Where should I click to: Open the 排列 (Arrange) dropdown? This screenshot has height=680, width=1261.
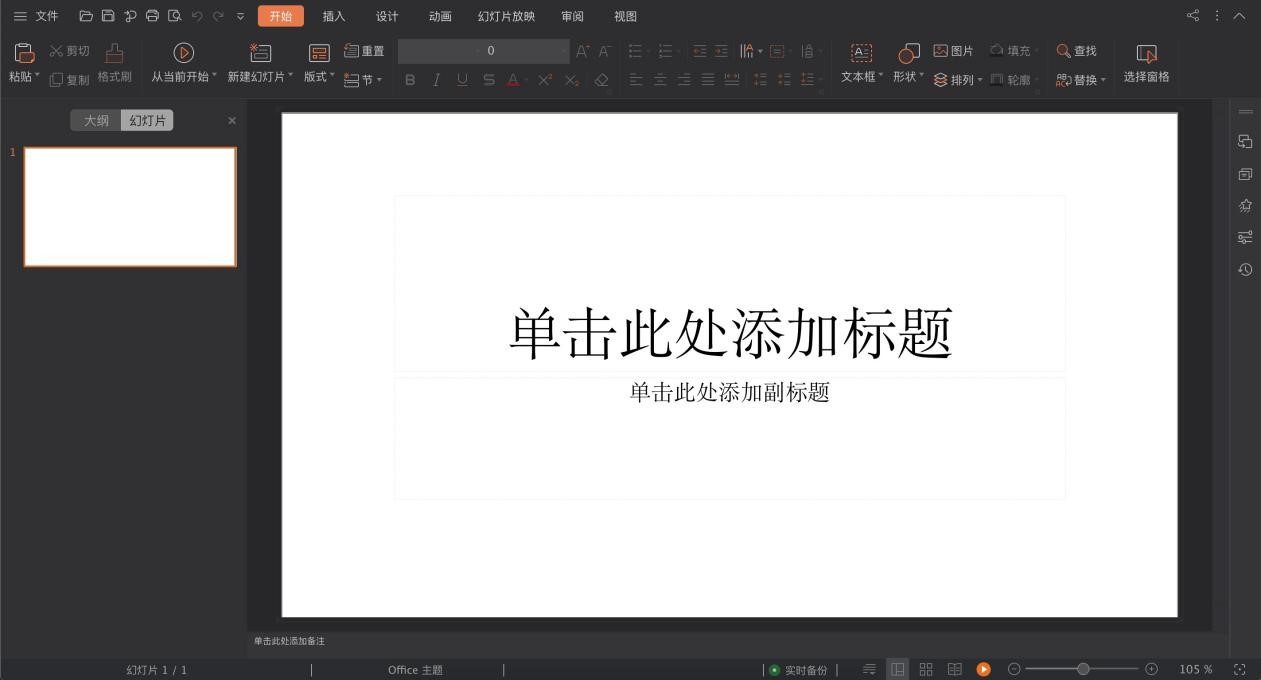click(960, 79)
